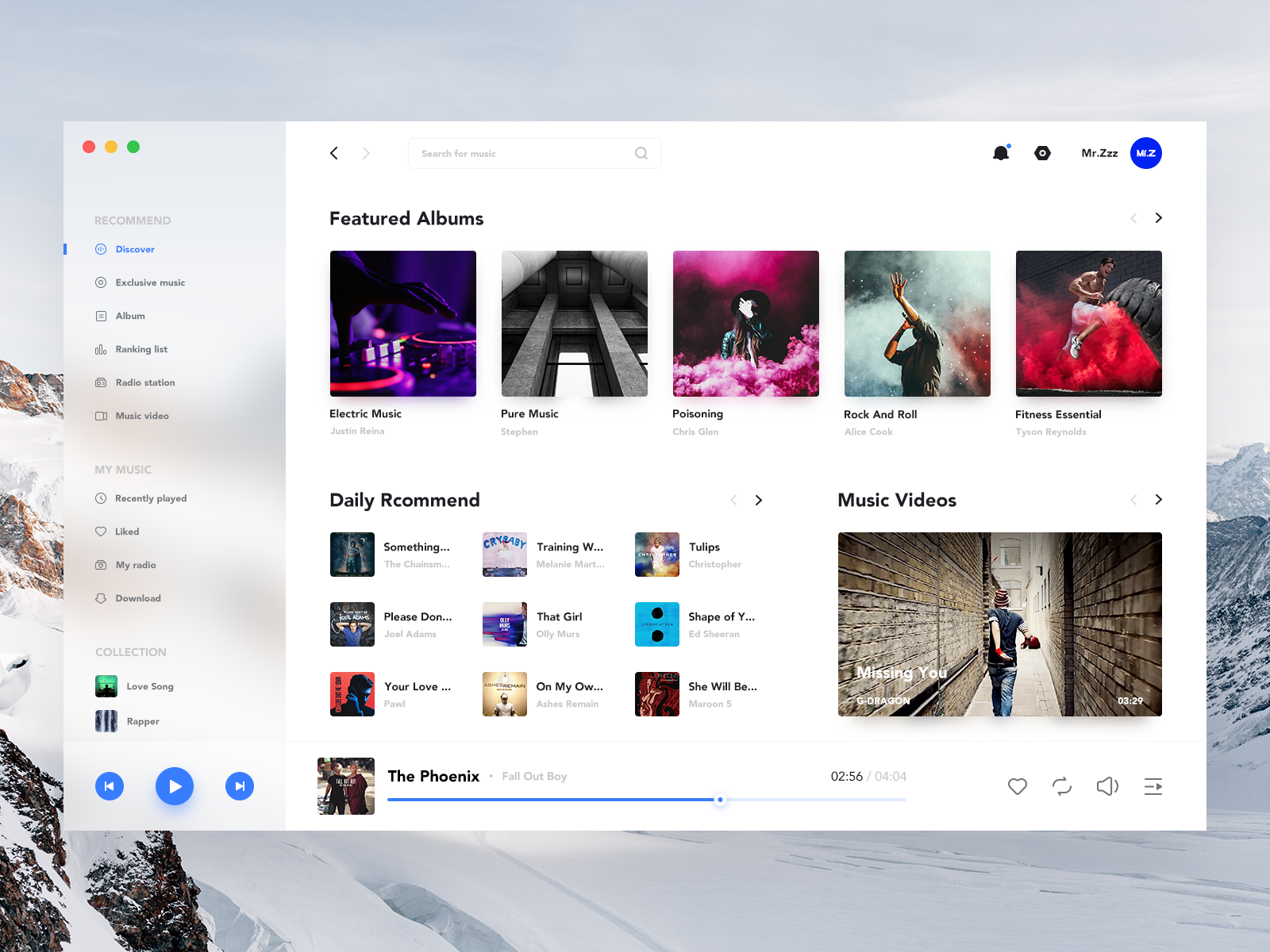
Task: Open the notifications bell
Action: click(1000, 153)
